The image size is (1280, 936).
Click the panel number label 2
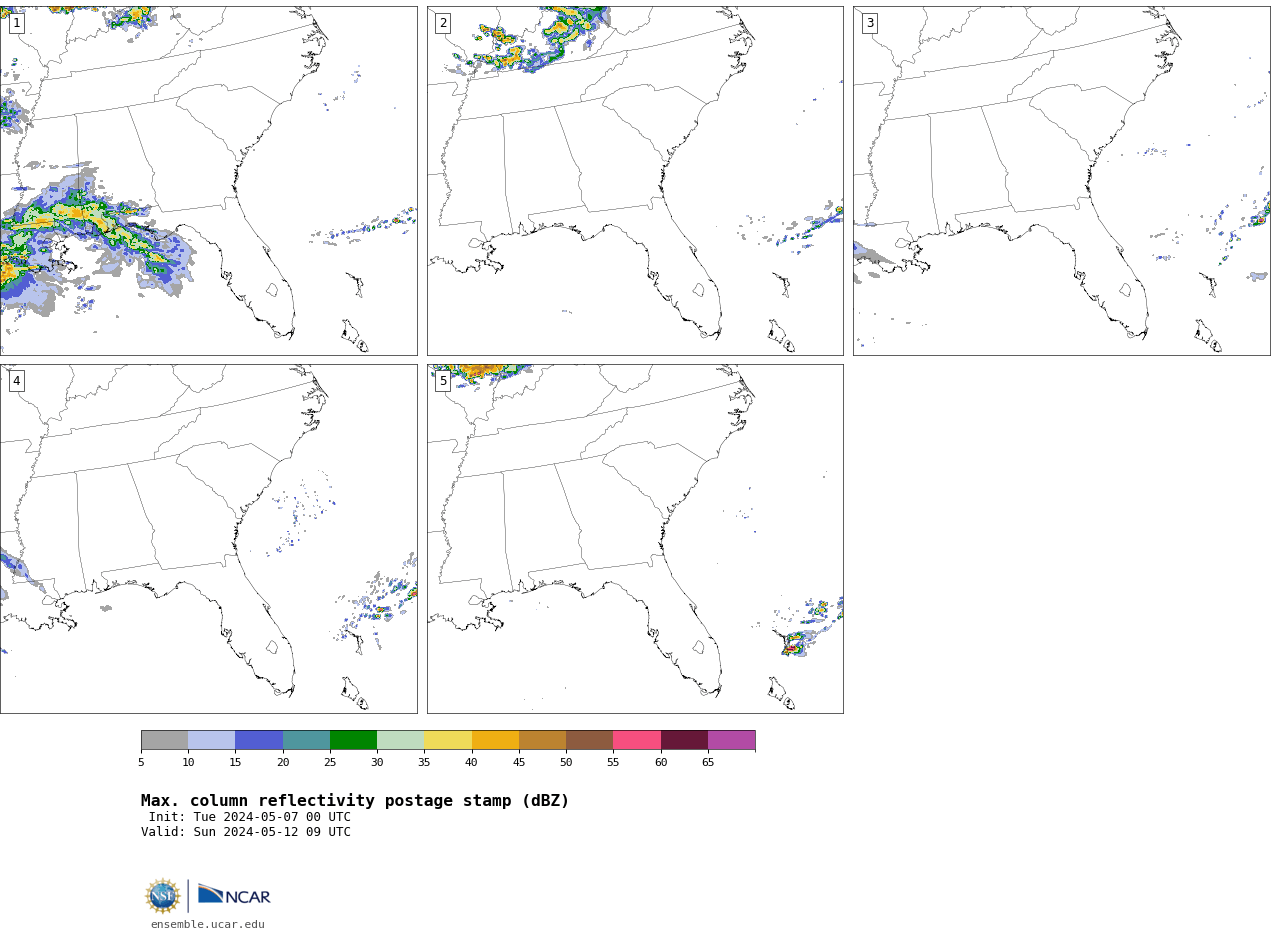click(443, 23)
